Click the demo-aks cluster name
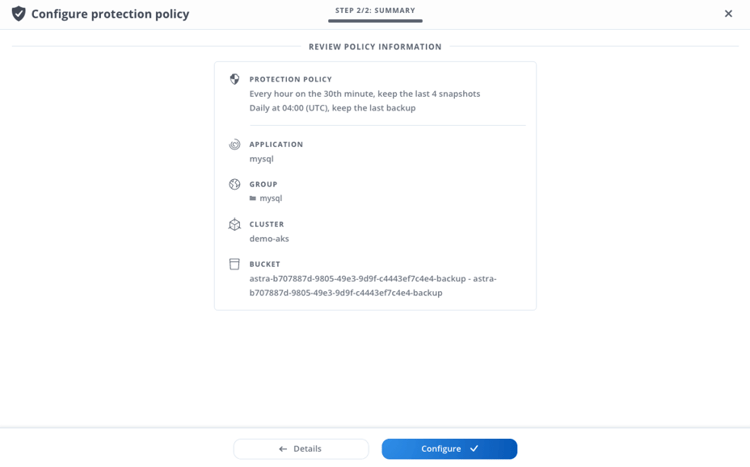The width and height of the screenshot is (750, 467). click(269, 238)
